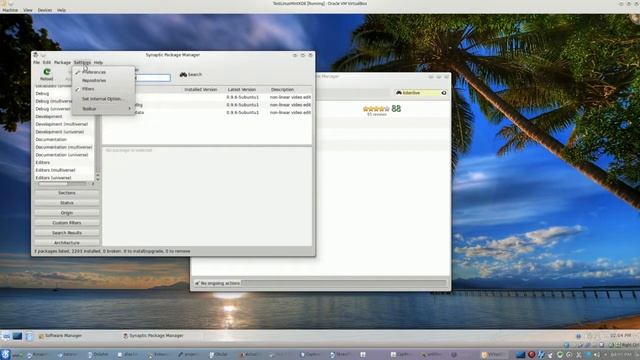The height and width of the screenshot is (360, 640).
Task: Open the Help menu in Synaptic
Action: [x=98, y=62]
